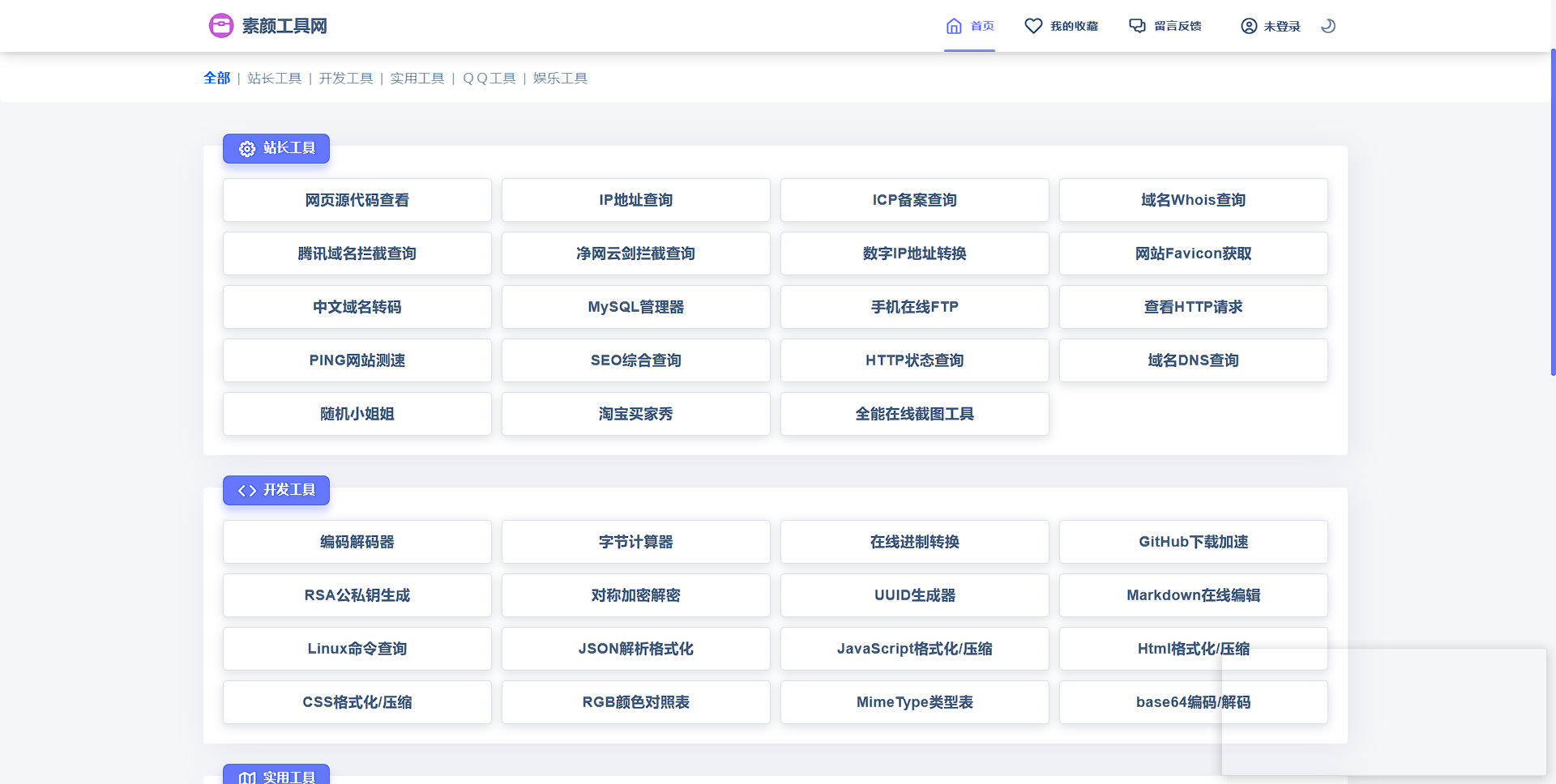
Task: Open the RSA公私钥生成 tool
Action: point(357,595)
